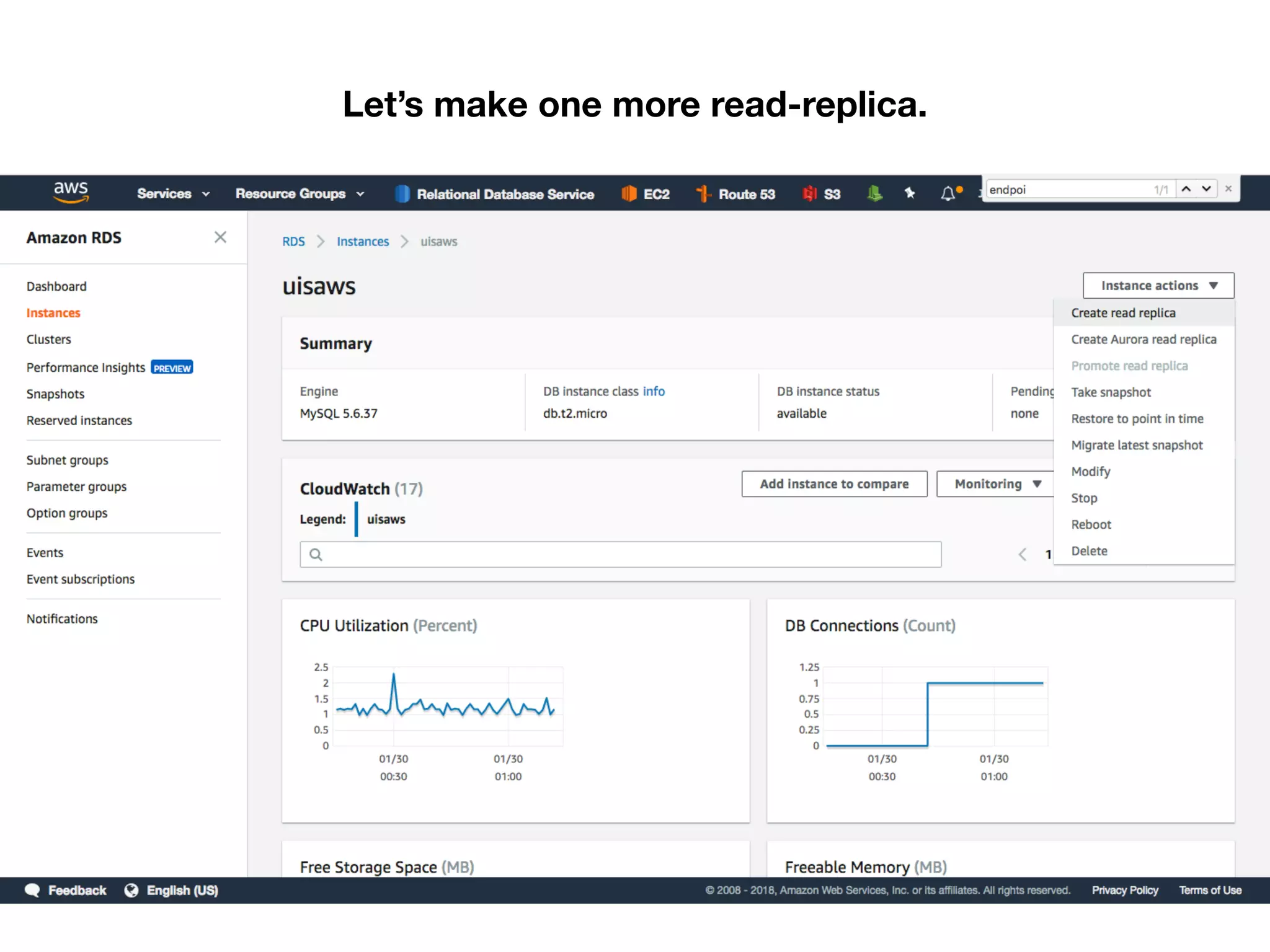
Task: Click the RDS breadcrumb link
Action: [x=293, y=242]
